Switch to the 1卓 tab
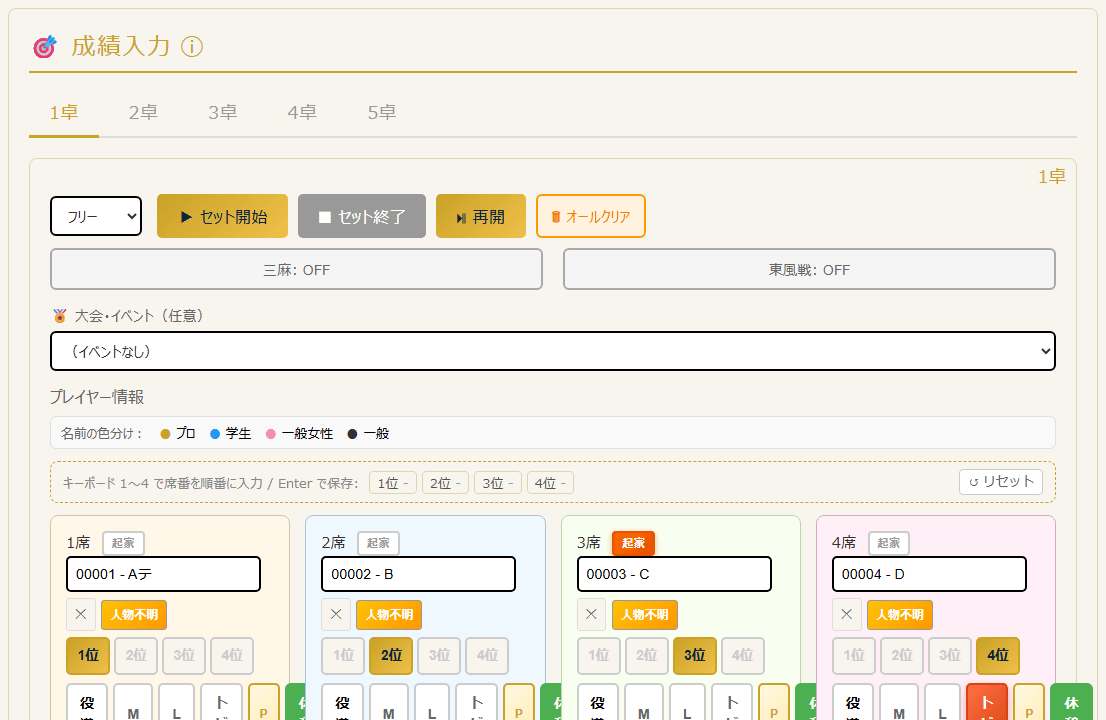Viewport: 1106px width, 720px height. tap(63, 113)
